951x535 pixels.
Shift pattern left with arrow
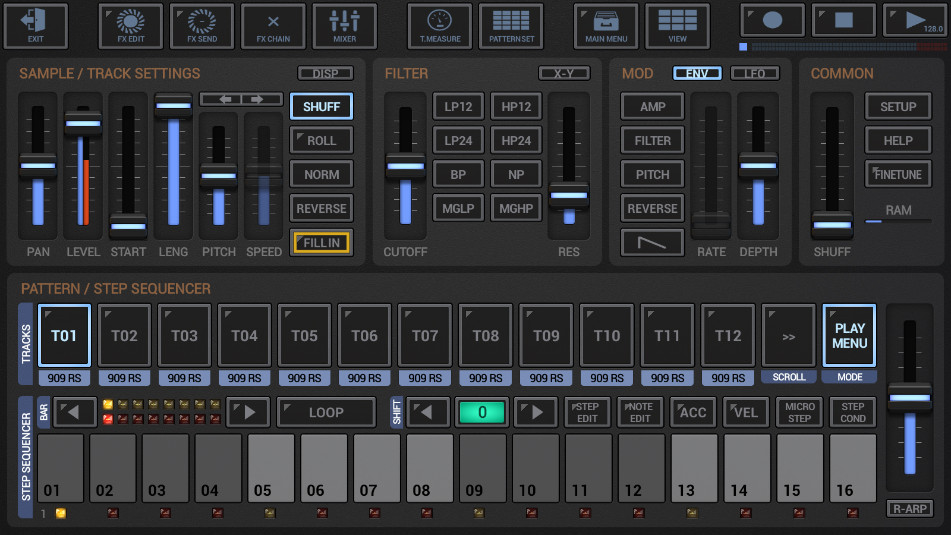428,412
